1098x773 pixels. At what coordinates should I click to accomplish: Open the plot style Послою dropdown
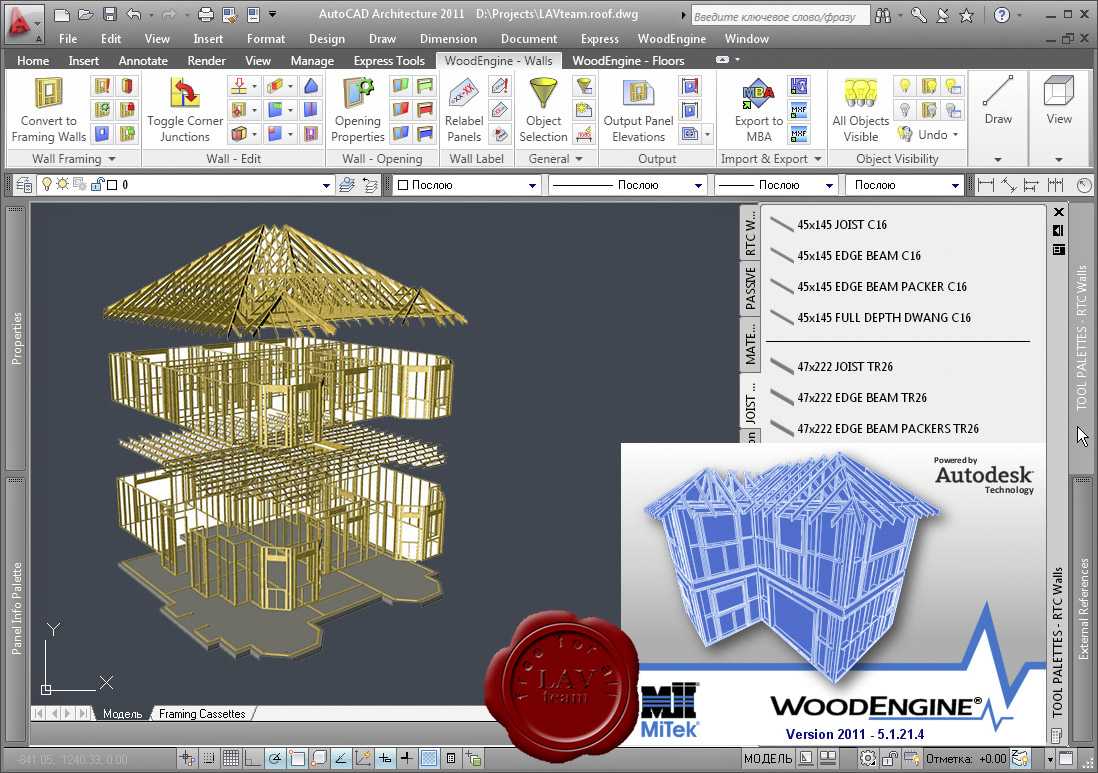tap(904, 186)
